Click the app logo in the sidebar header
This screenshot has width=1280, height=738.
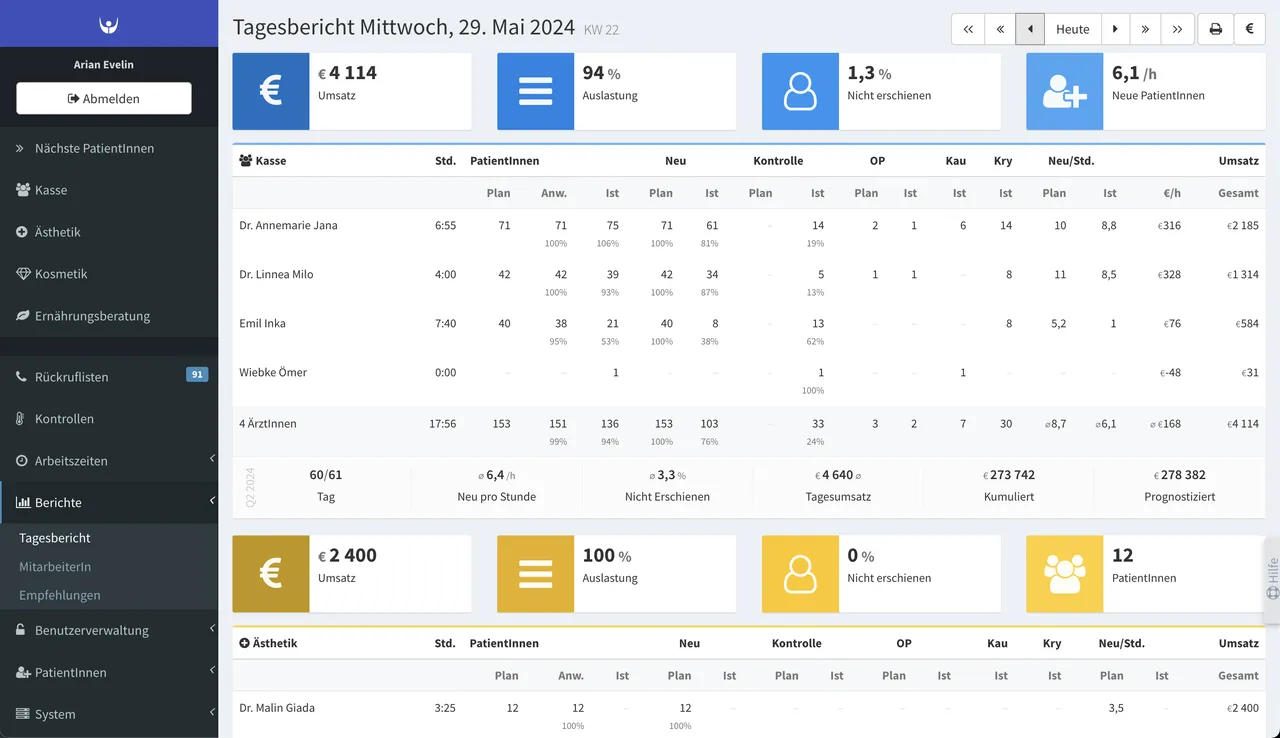pyautogui.click(x=109, y=24)
